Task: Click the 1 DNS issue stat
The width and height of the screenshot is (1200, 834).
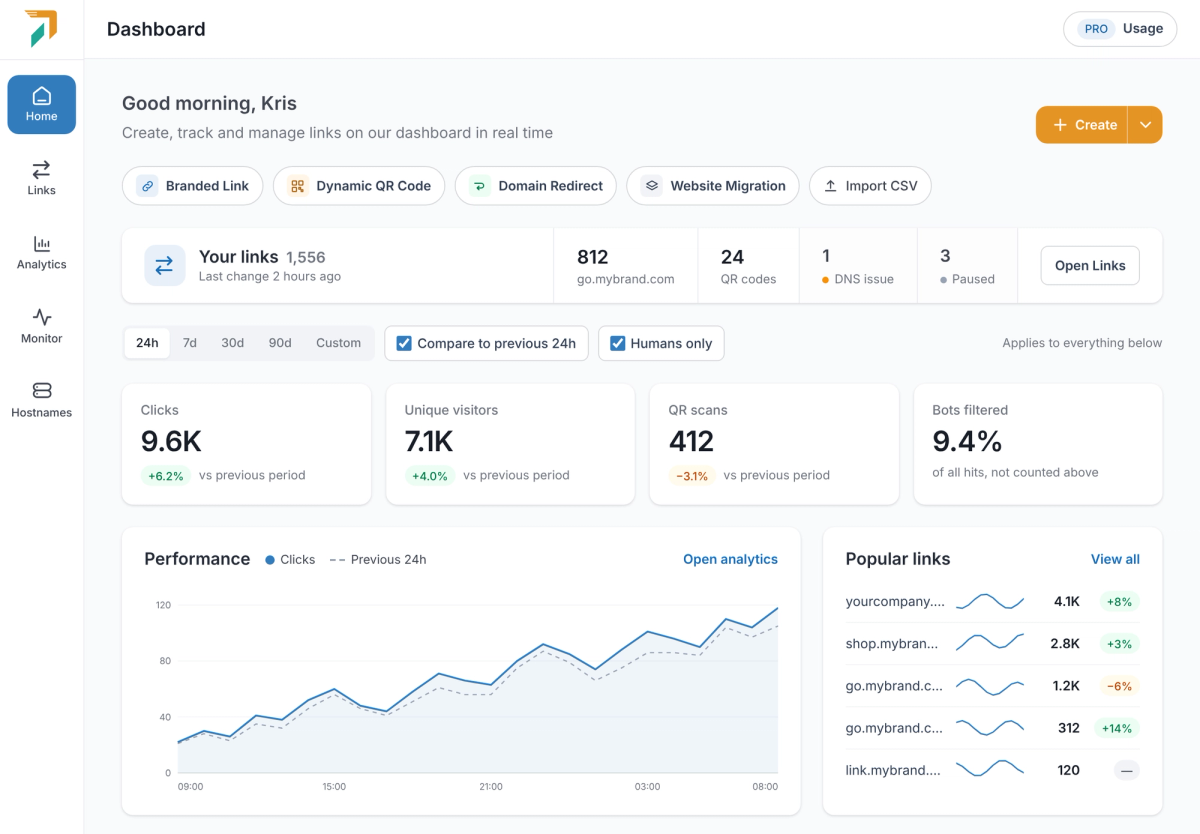Action: click(858, 265)
